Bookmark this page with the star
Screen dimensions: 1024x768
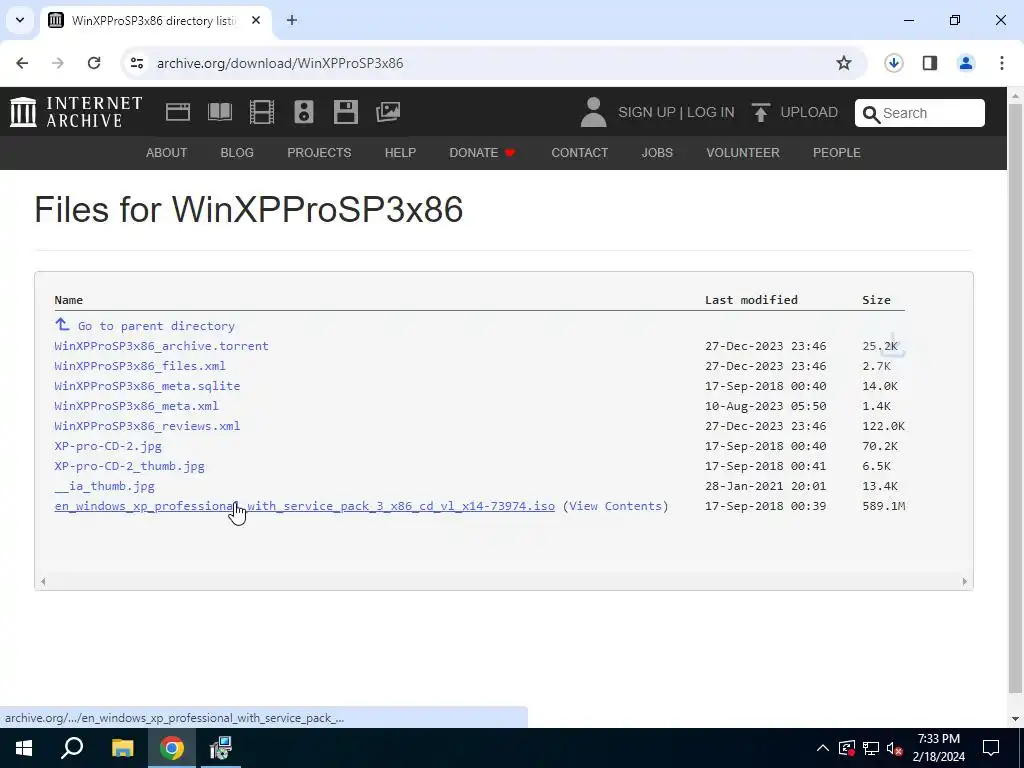click(844, 63)
